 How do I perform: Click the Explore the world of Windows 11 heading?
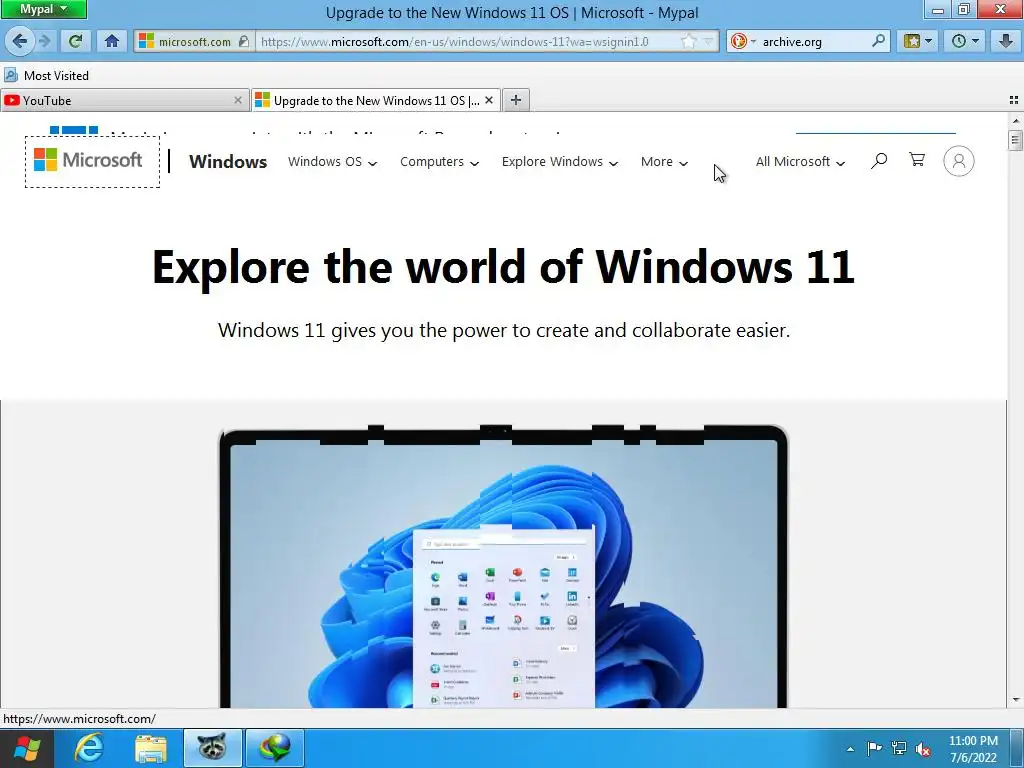(x=503, y=266)
